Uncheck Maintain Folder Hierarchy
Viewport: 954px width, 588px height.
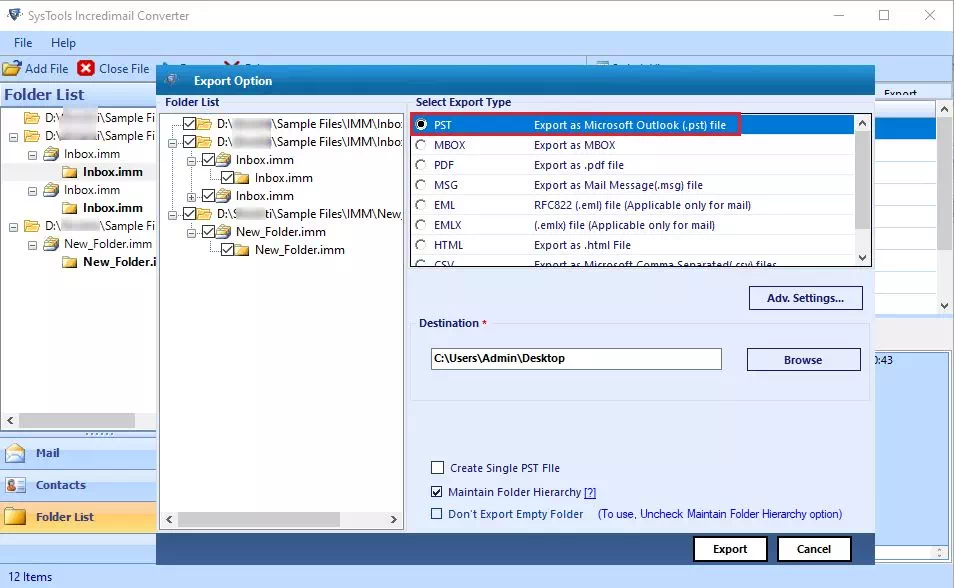pos(436,492)
